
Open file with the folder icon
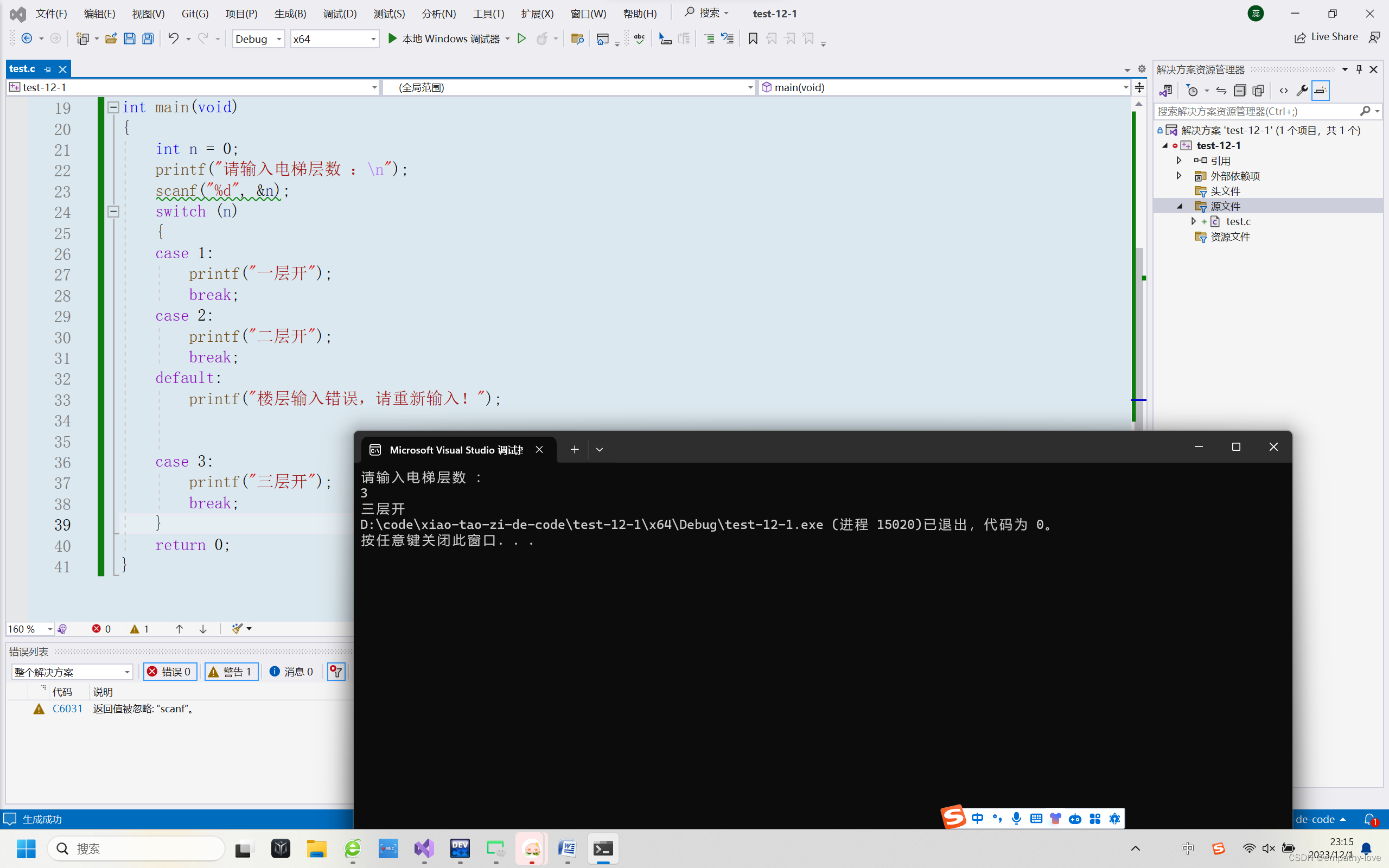point(111,39)
